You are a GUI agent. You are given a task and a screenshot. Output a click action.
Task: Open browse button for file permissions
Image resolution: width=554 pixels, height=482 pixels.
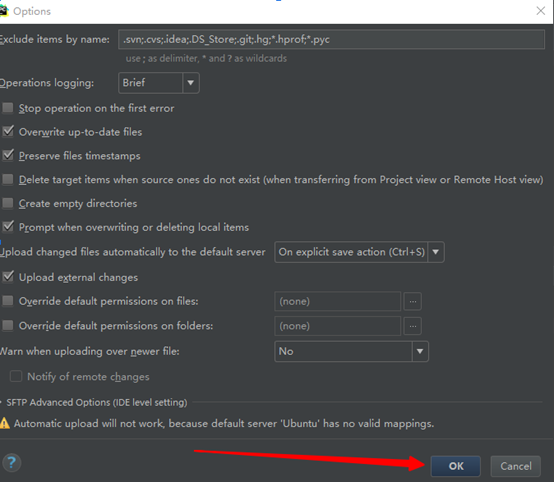(413, 301)
